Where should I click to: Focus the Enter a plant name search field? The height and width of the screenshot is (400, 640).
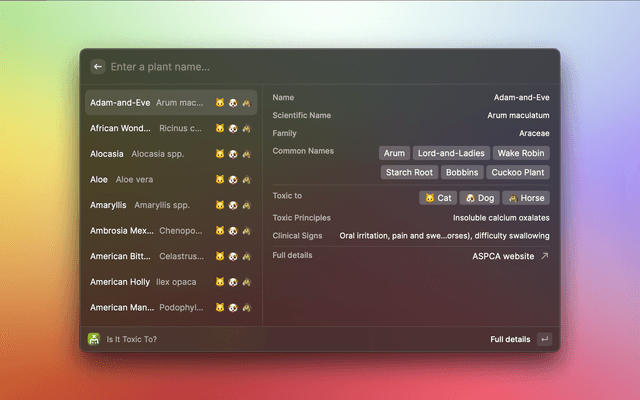click(320, 67)
